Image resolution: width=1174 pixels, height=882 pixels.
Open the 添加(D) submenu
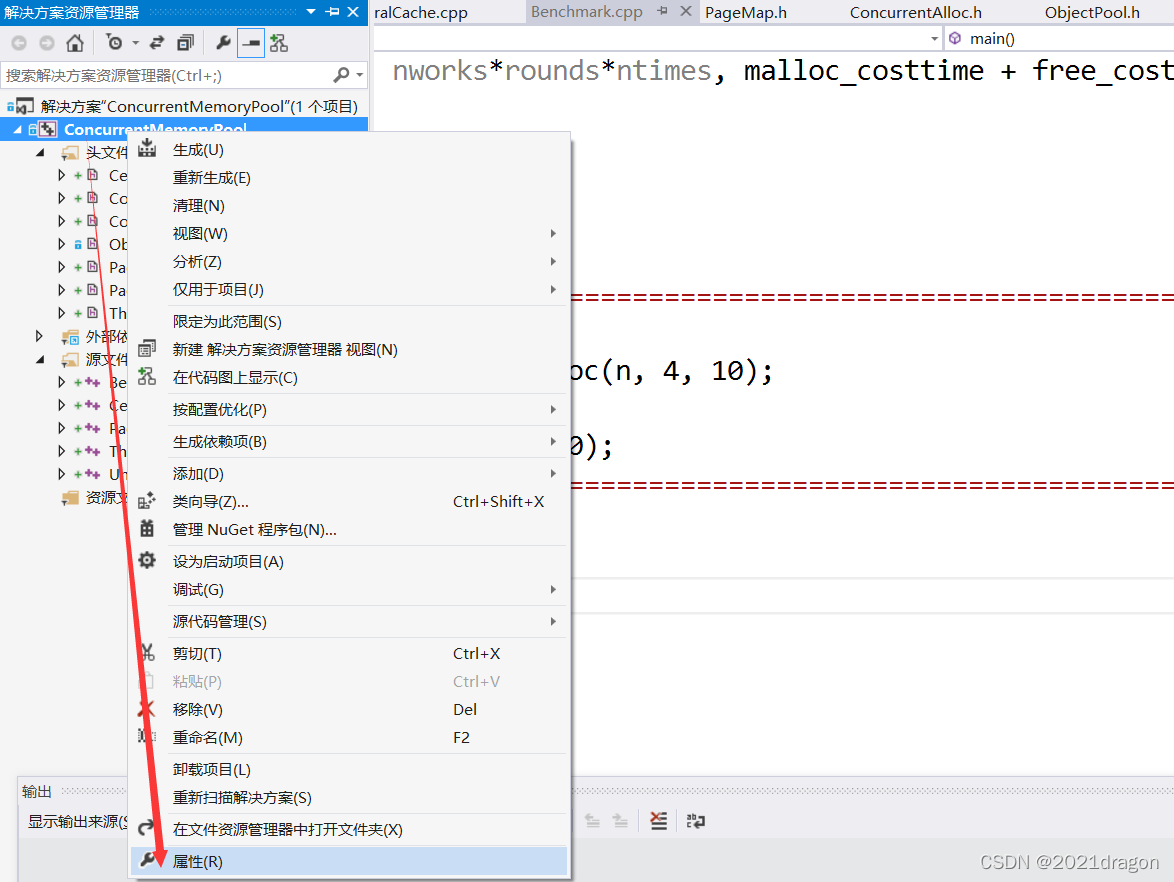click(x=349, y=474)
